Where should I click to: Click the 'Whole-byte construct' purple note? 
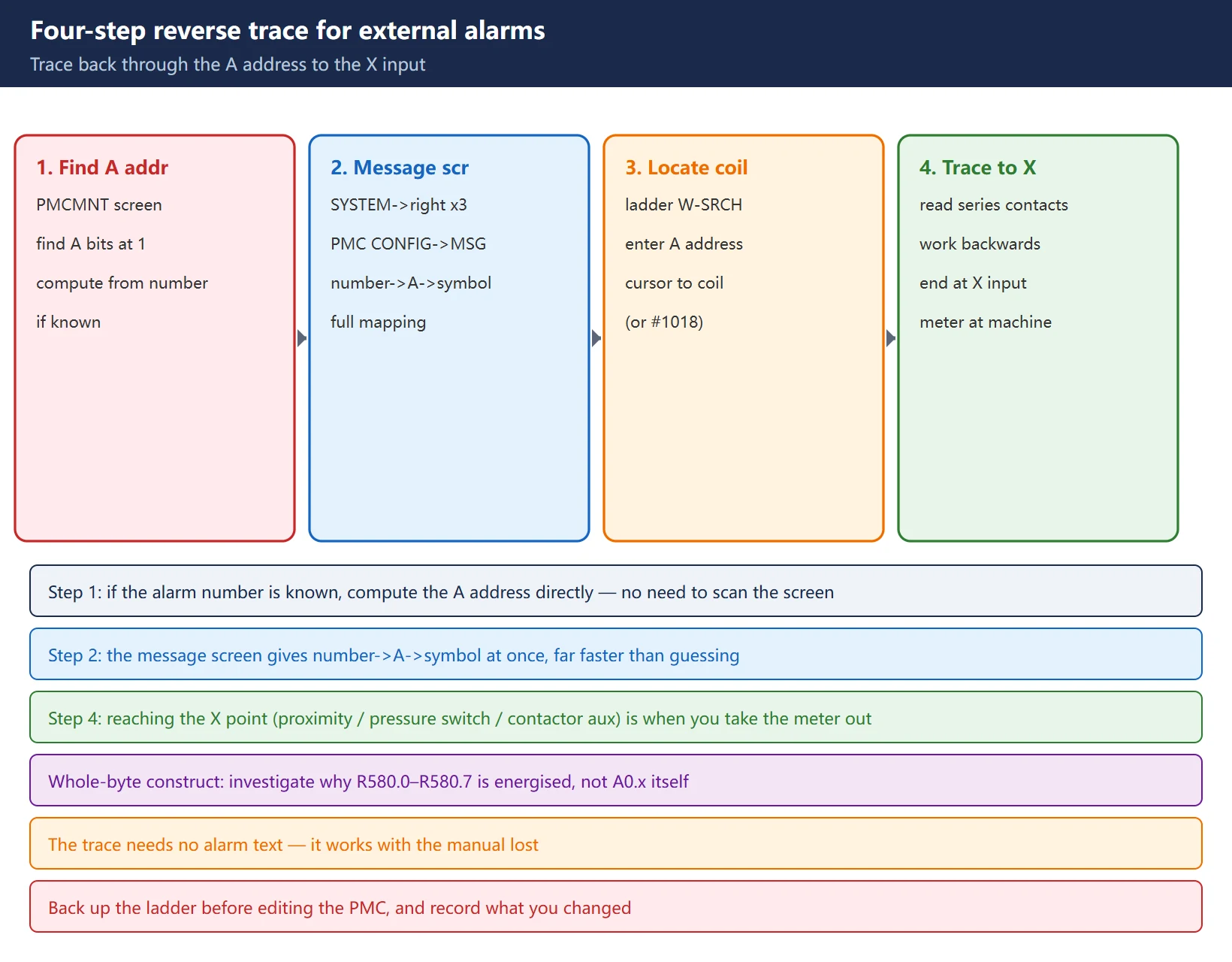616,781
